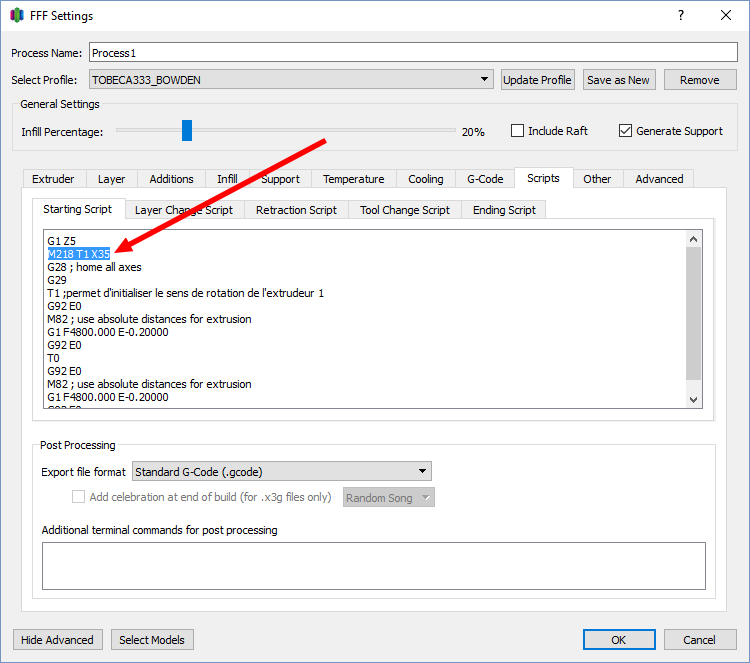The width and height of the screenshot is (750, 663).
Task: Go to the Temperature tab
Action: click(353, 179)
